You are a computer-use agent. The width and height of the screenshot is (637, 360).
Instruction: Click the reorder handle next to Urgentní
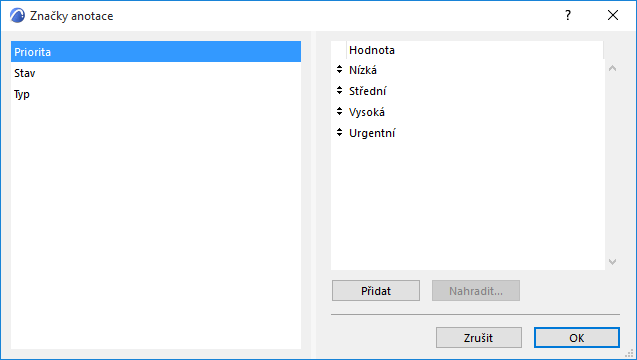[339, 132]
